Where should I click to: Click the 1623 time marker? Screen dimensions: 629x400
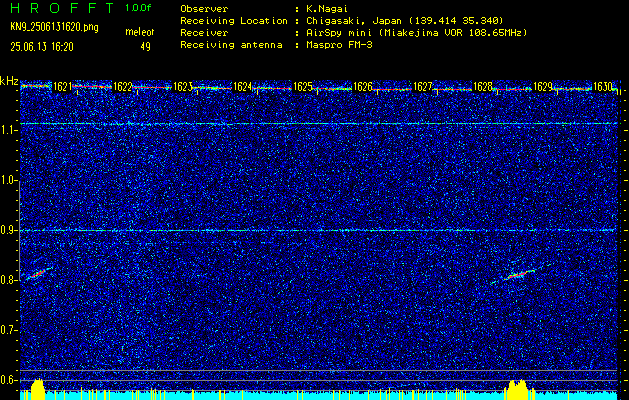(x=183, y=87)
